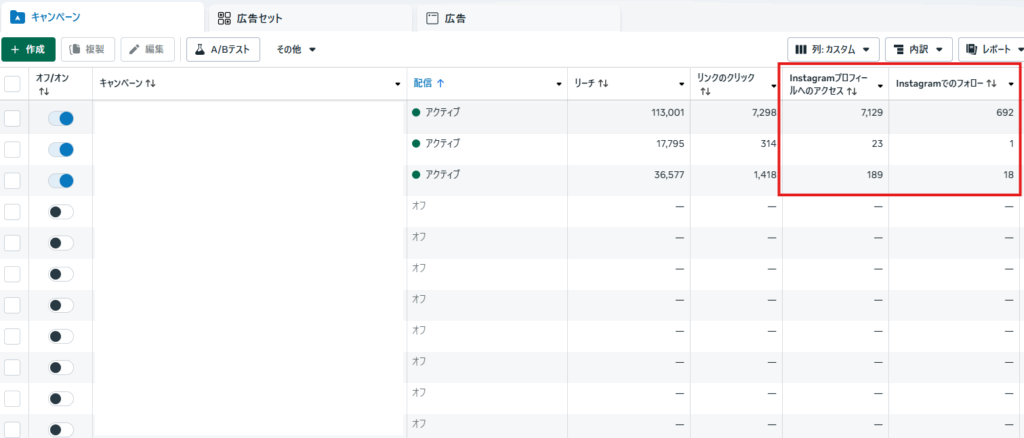
Task: Click the grid icon in the 広告セット tab
Action: pyautogui.click(x=224, y=18)
